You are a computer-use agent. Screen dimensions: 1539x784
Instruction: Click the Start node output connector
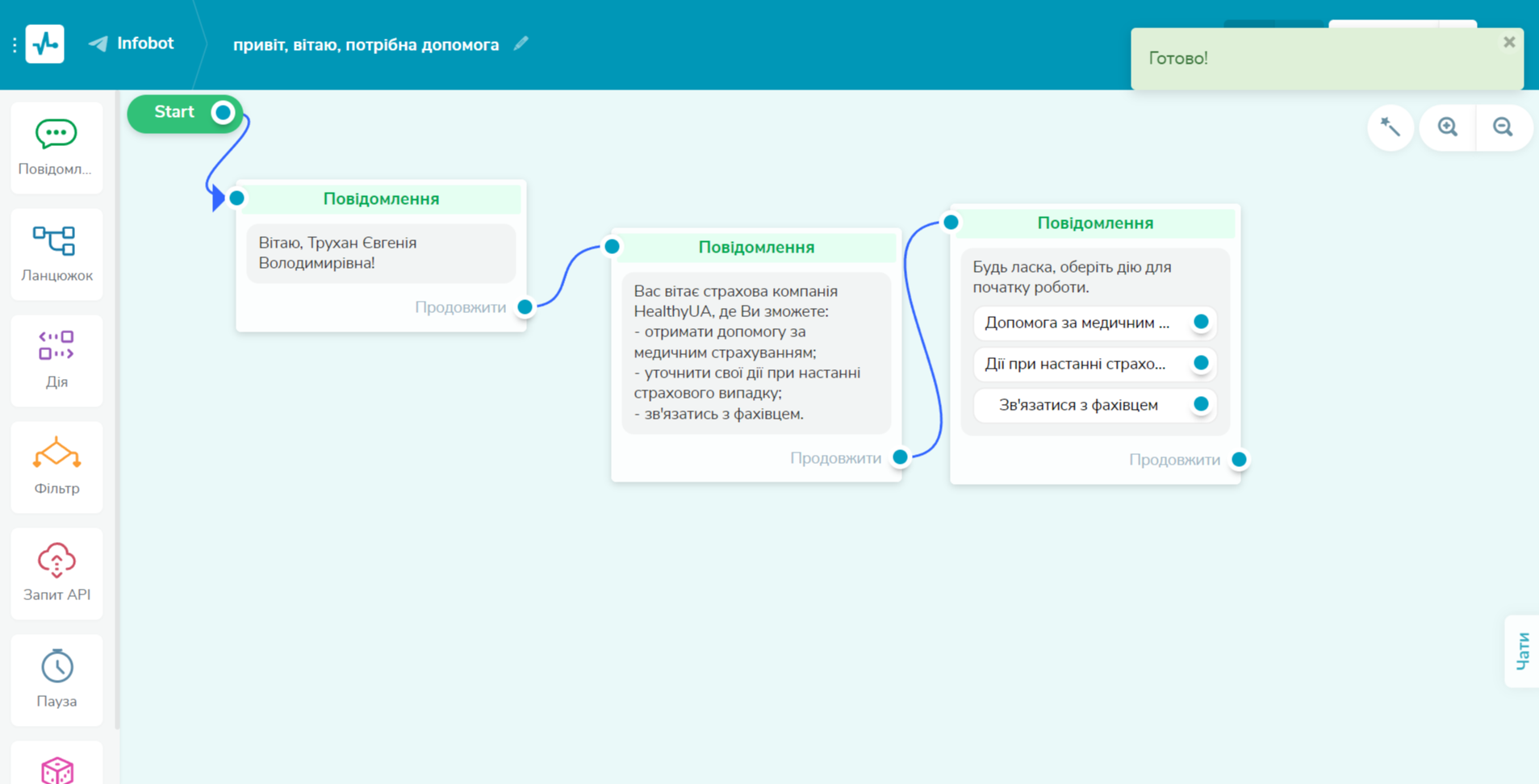tap(223, 113)
